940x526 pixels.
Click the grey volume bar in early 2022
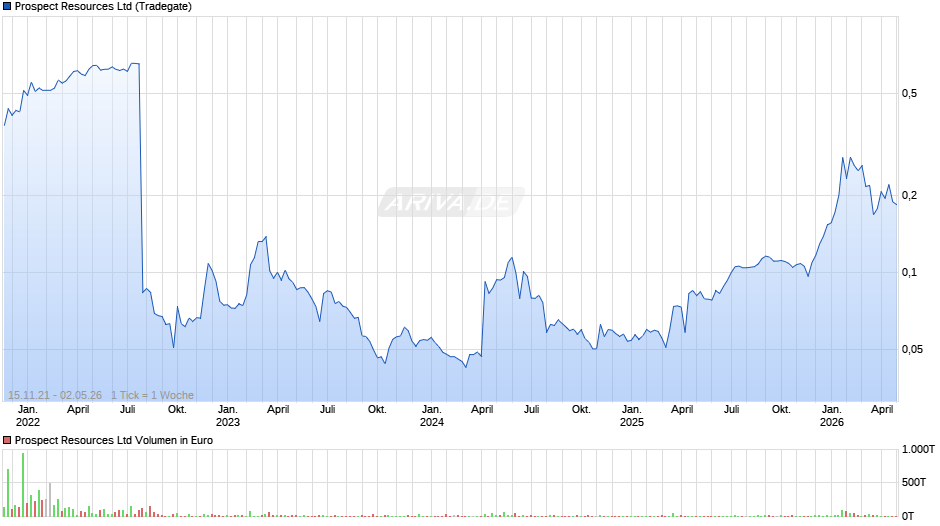[50, 500]
